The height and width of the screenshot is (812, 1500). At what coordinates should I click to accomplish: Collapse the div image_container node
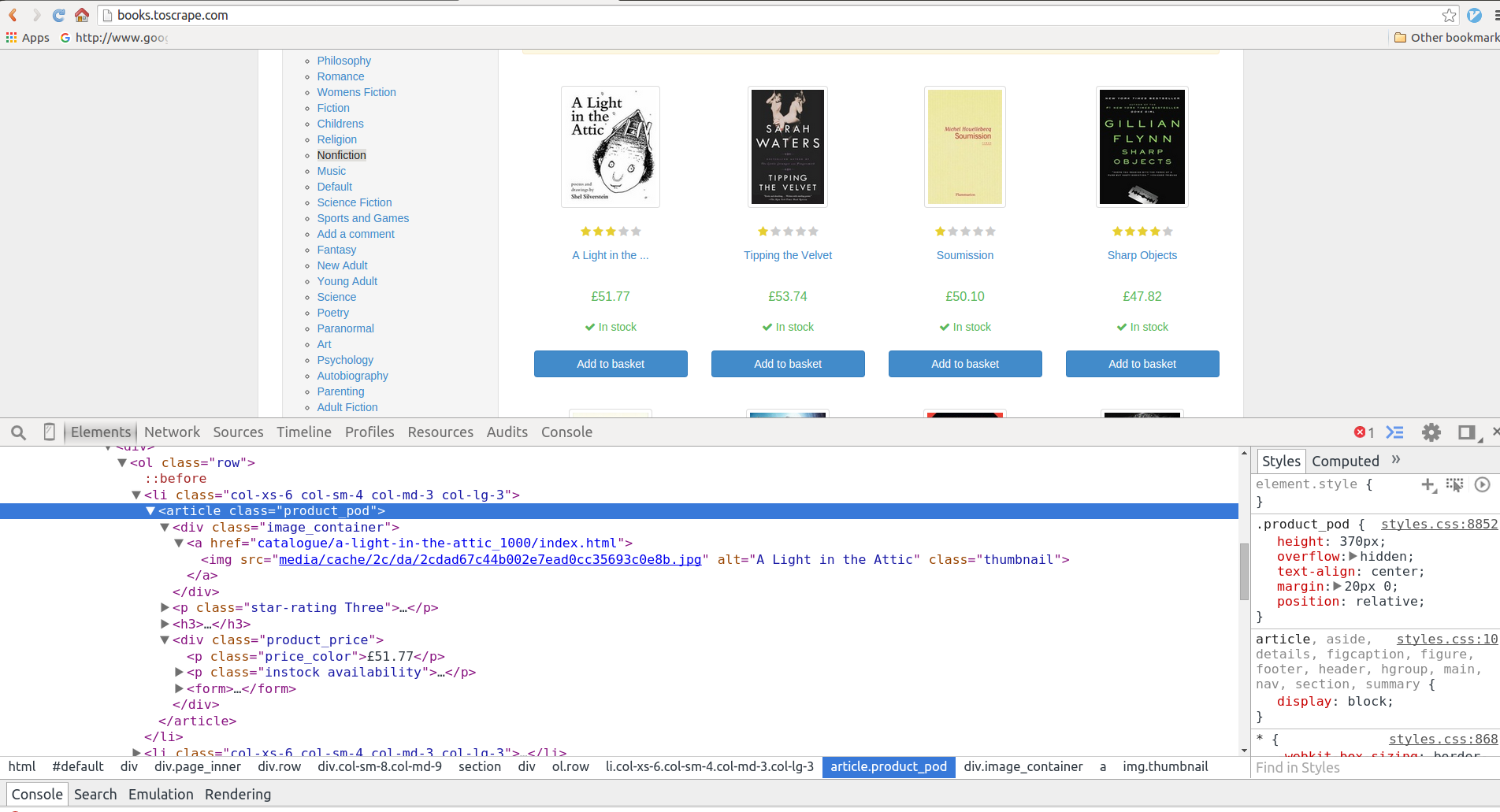point(165,528)
